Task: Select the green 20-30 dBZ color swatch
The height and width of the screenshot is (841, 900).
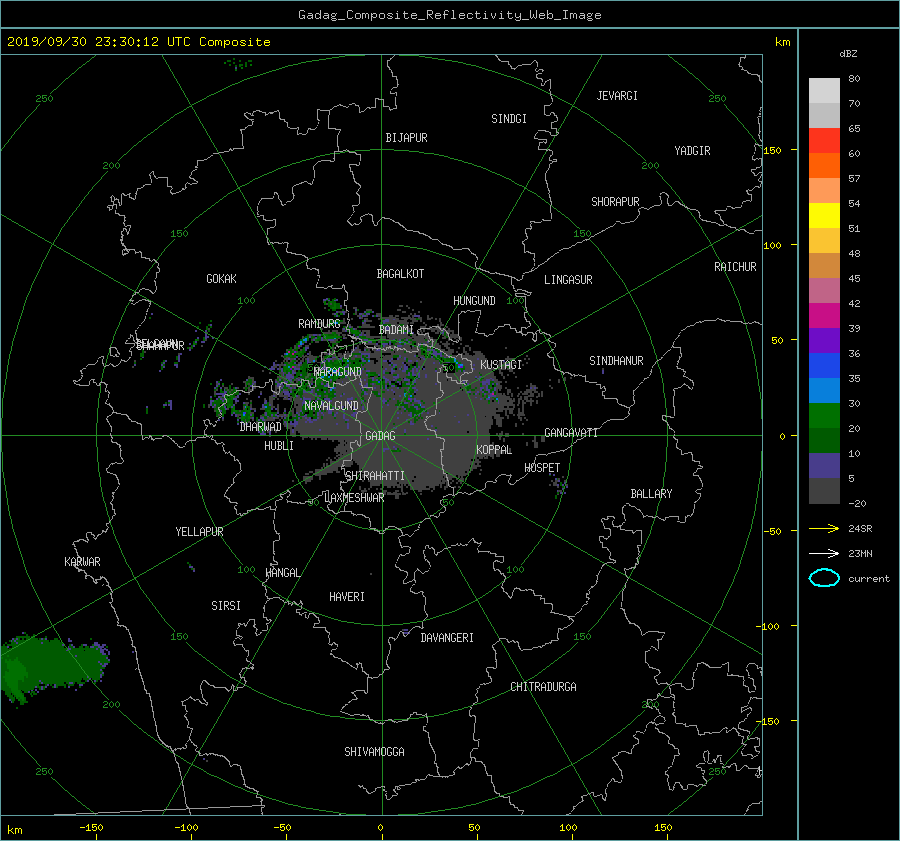Action: coord(824,416)
